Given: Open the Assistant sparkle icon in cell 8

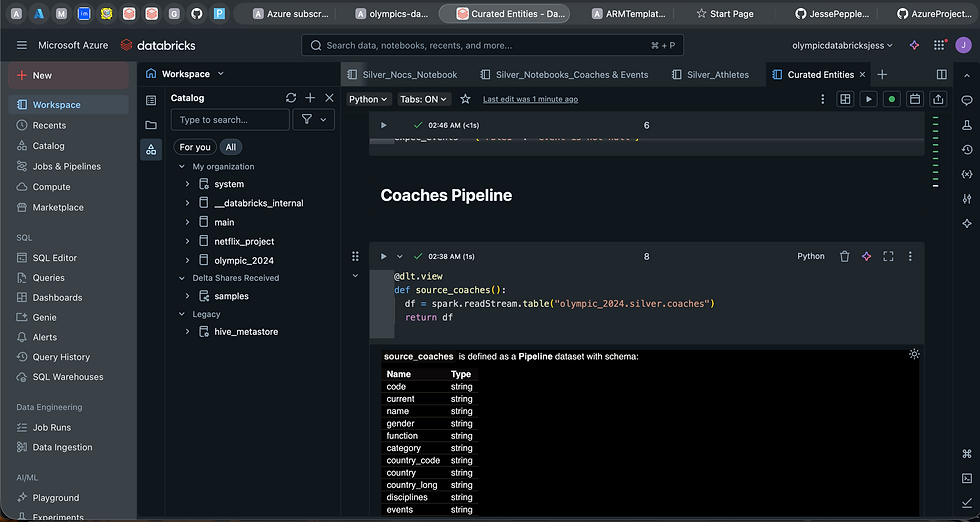Looking at the screenshot, I should pyautogui.click(x=866, y=256).
